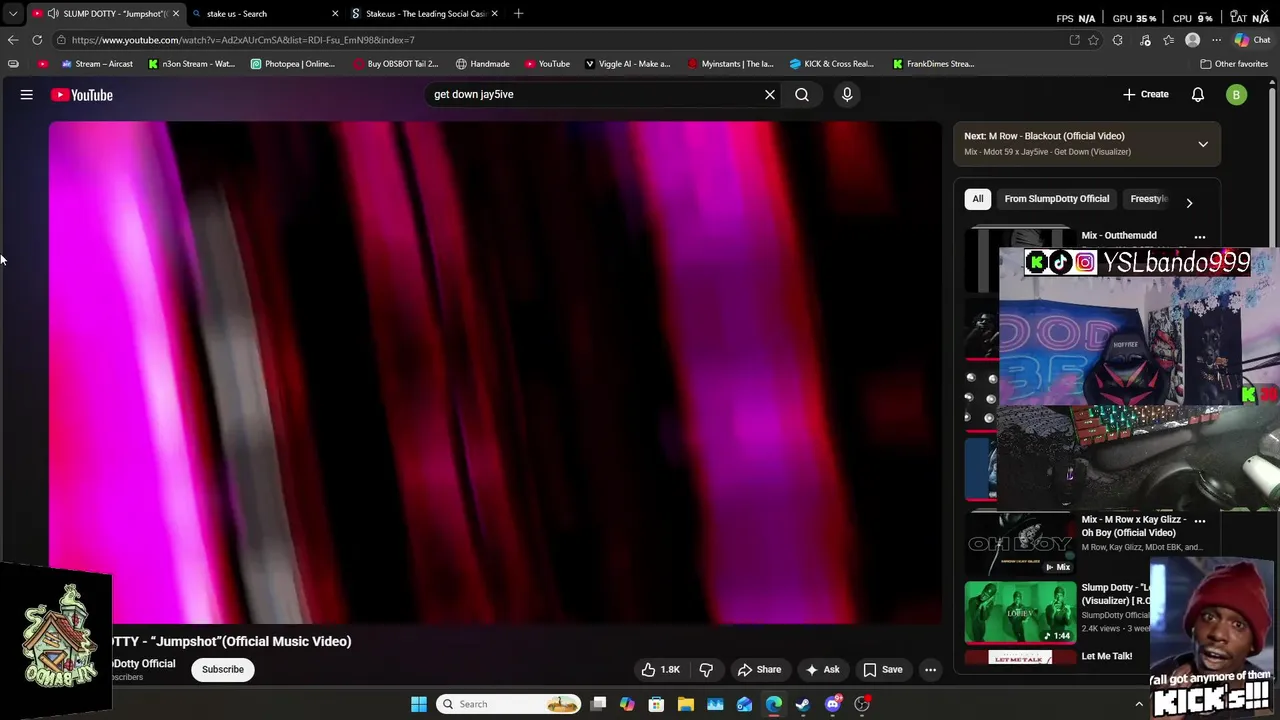Screen dimensions: 1280x720
Task: Ask about this video
Action: tap(822, 670)
